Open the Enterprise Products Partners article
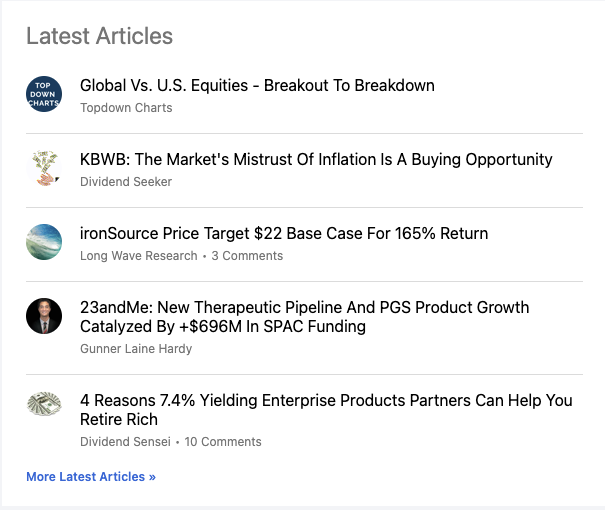 pos(326,400)
